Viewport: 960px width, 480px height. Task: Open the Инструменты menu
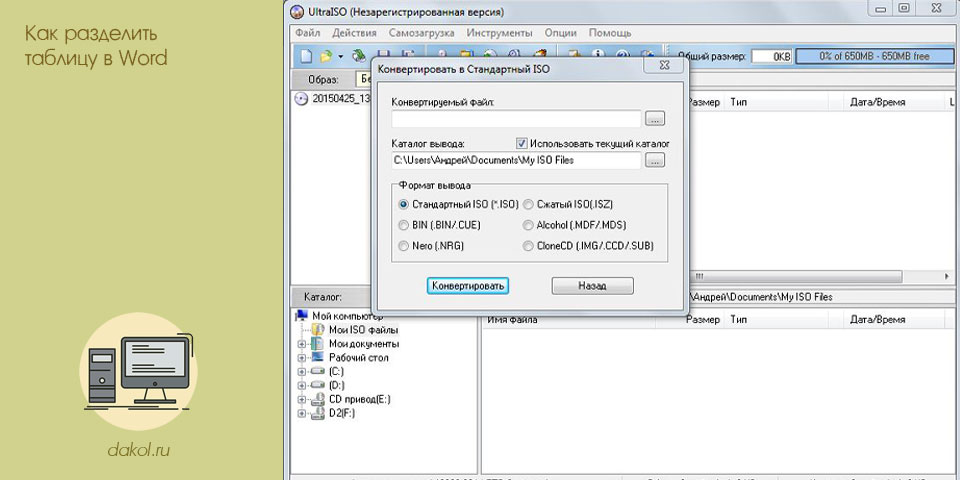(500, 33)
